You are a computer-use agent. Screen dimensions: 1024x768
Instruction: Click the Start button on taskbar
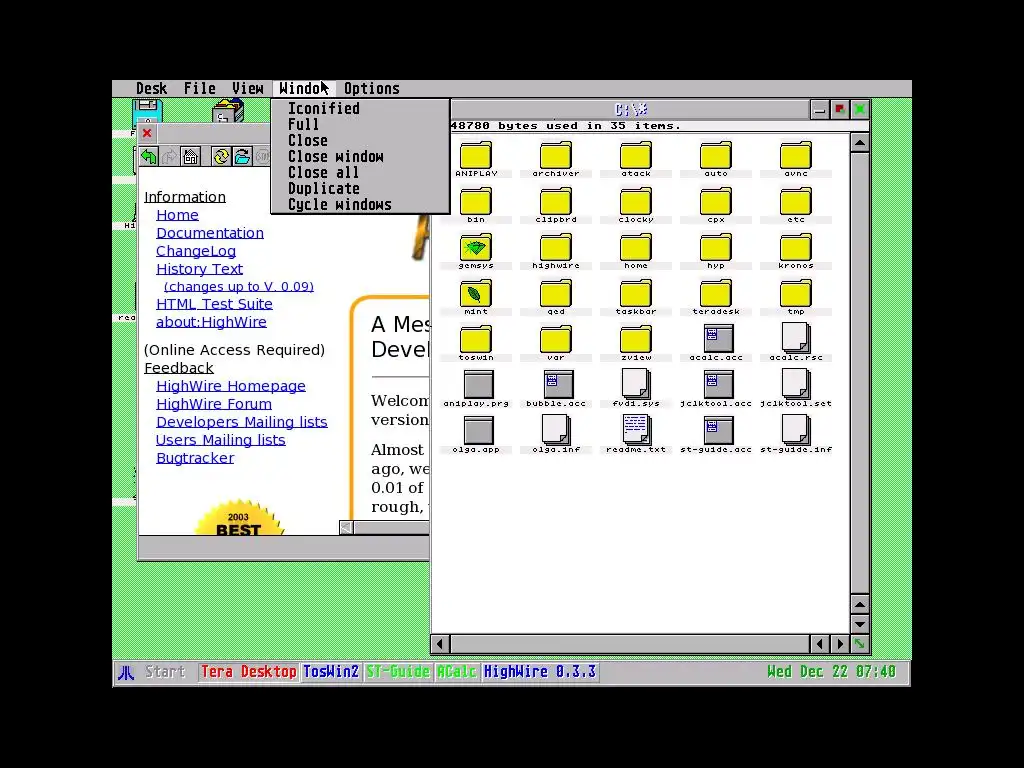tap(165, 672)
